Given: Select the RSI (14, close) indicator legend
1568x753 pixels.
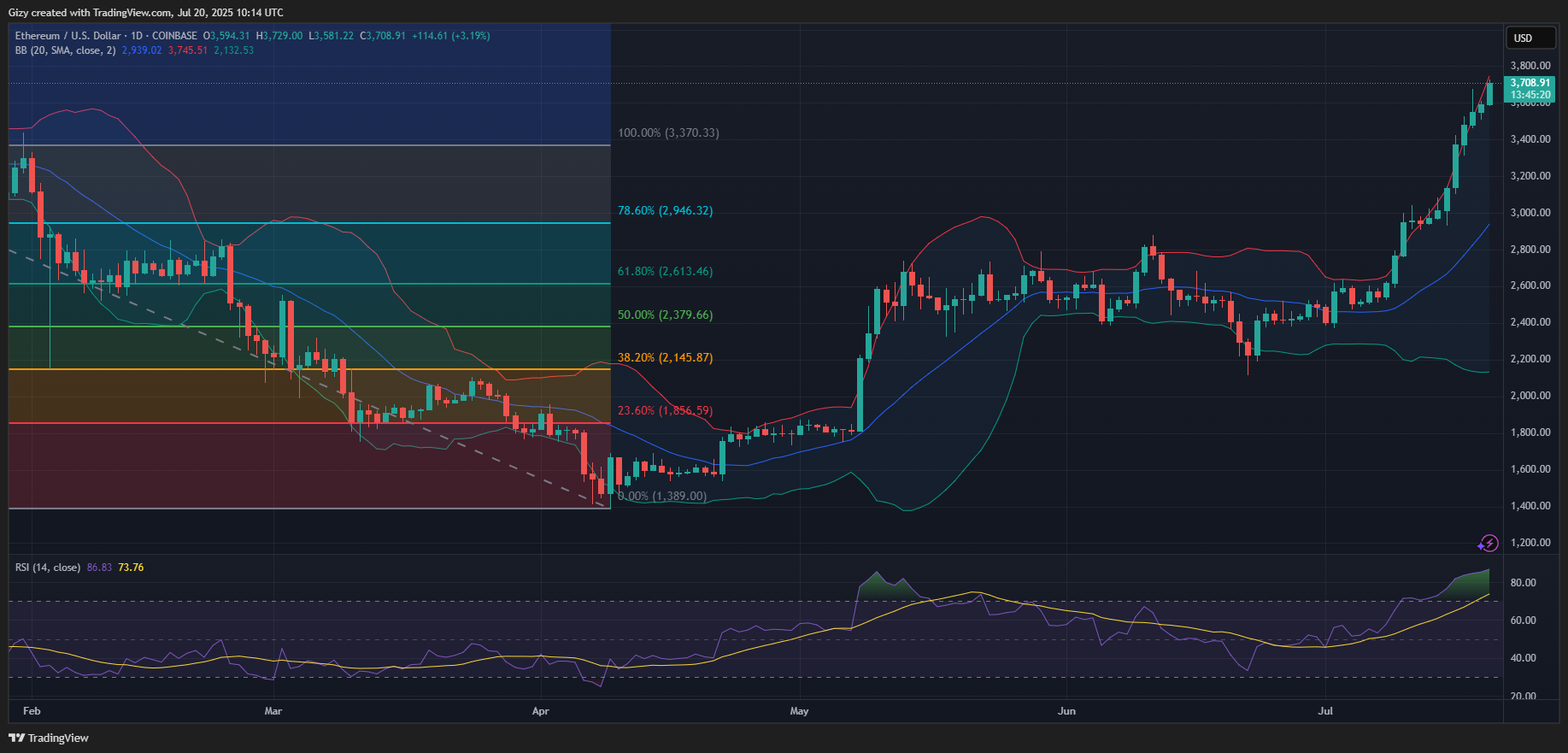Looking at the screenshot, I should pos(48,568).
